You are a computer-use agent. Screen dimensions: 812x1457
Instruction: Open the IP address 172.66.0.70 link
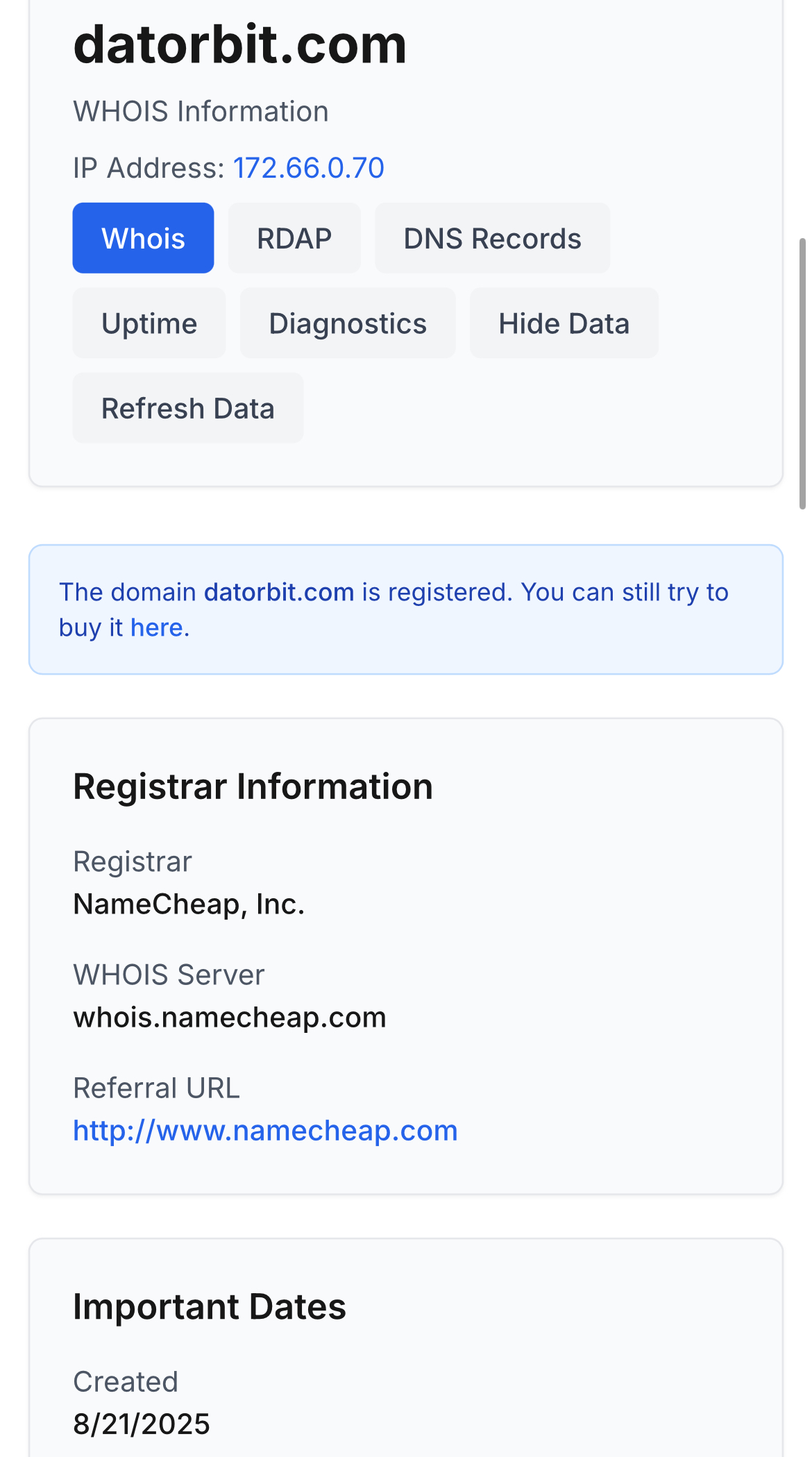tap(309, 168)
